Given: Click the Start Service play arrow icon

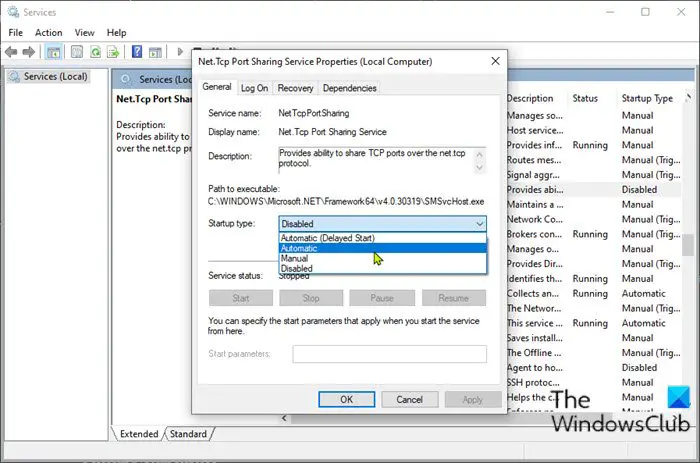Looking at the screenshot, I should (180, 52).
